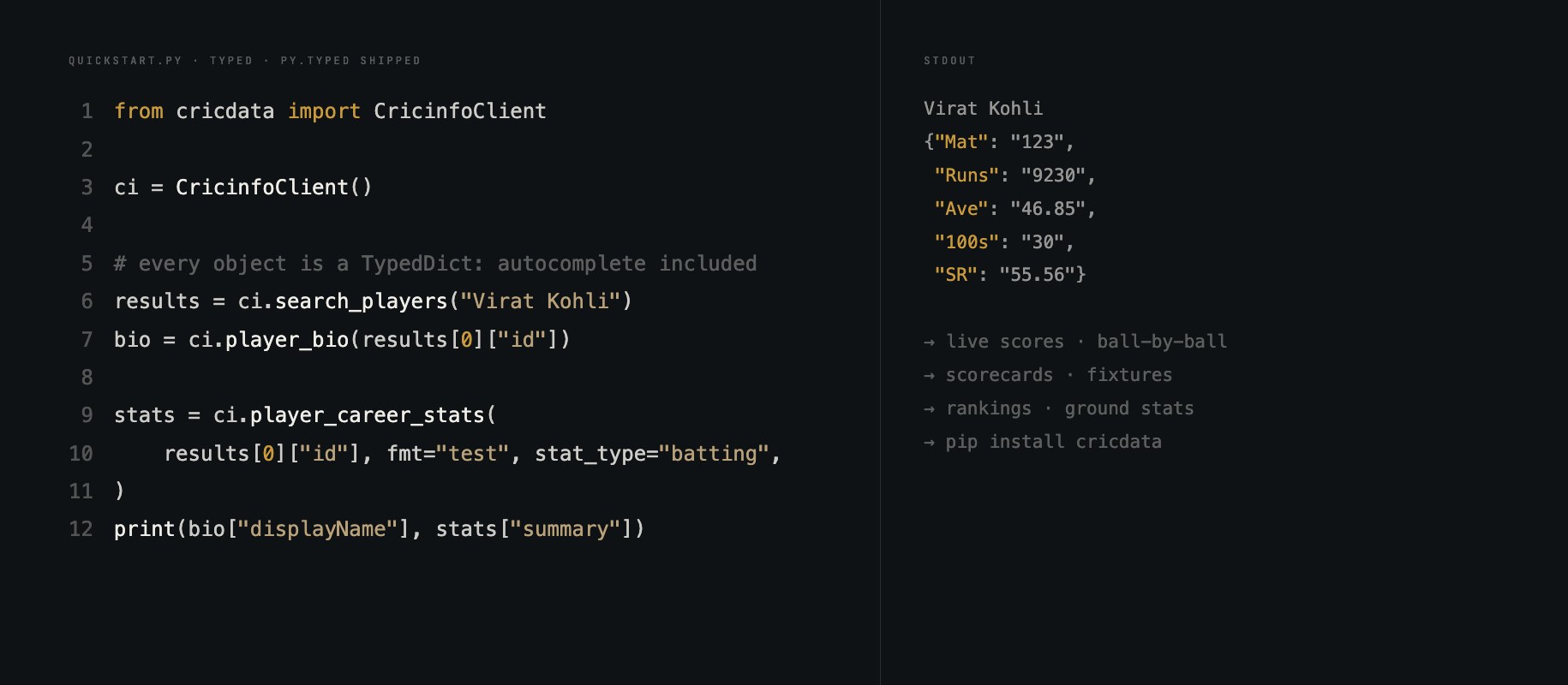Image resolution: width=1568 pixels, height=685 pixels.
Task: Click code line 'ci = CricinfoClient()'
Action: (x=243, y=188)
